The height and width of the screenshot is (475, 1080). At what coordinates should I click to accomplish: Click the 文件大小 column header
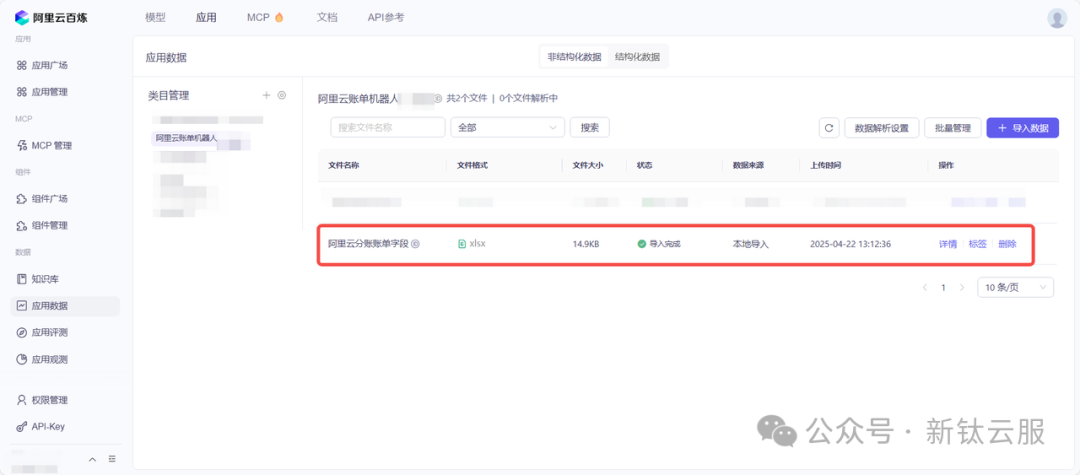(x=588, y=166)
